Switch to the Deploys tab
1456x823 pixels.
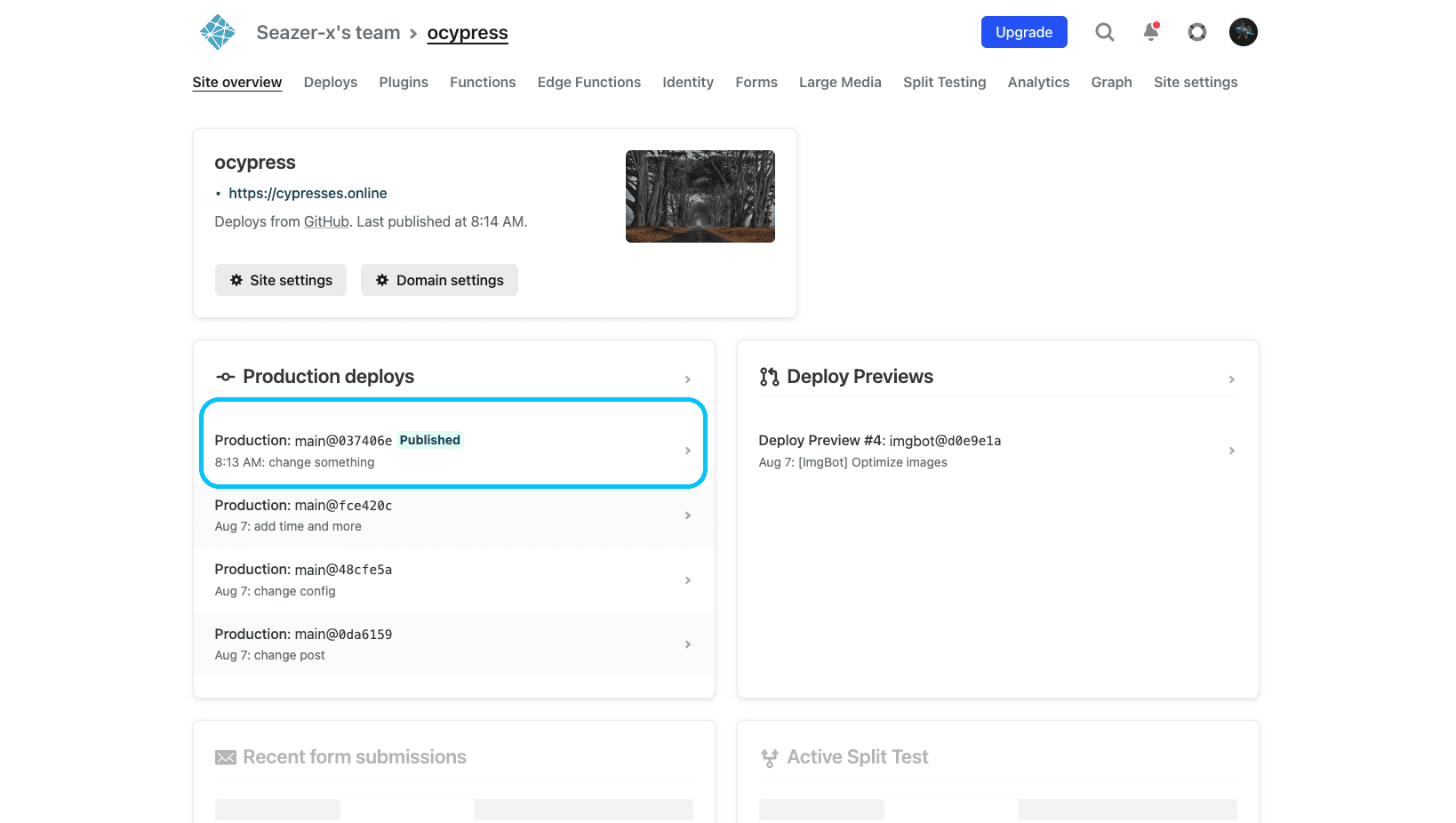click(x=331, y=82)
